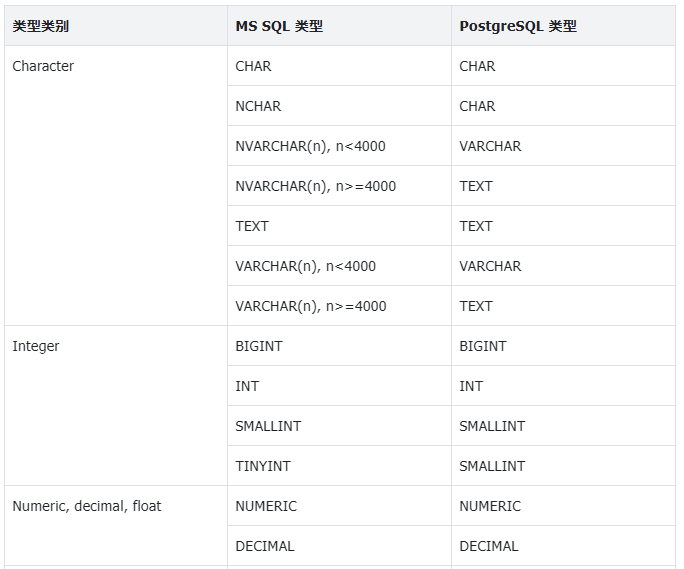Click the NCHAR type cell

258,106
